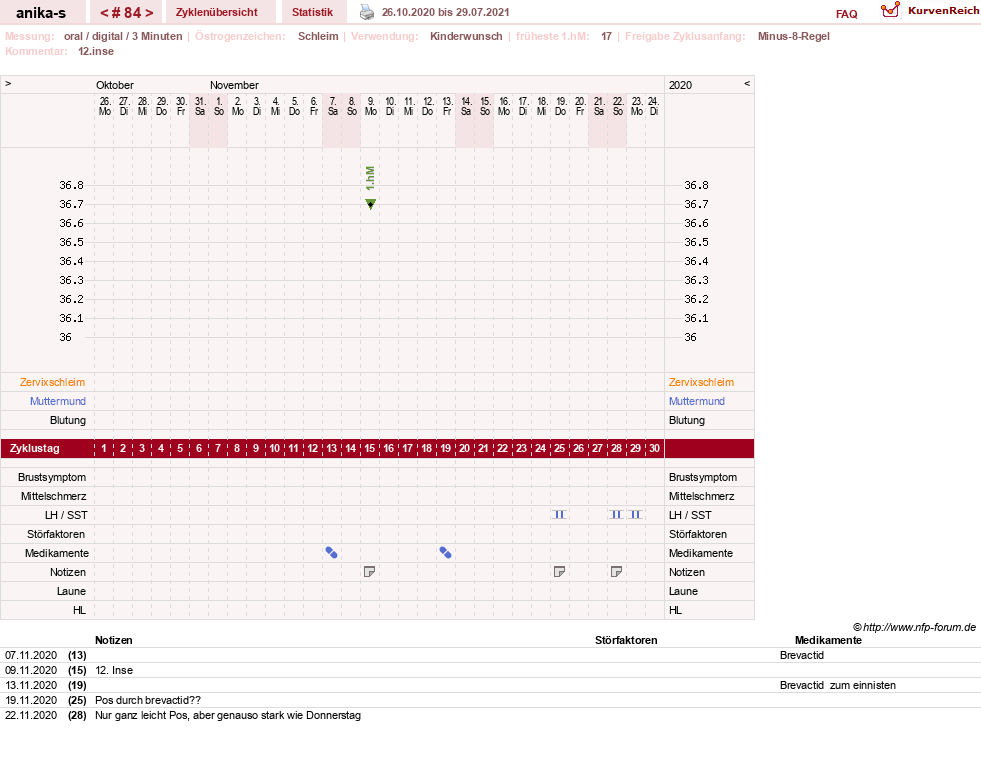Go to previous cycle with the < arrow
Viewport: 981px width, 759px height.
(104, 12)
